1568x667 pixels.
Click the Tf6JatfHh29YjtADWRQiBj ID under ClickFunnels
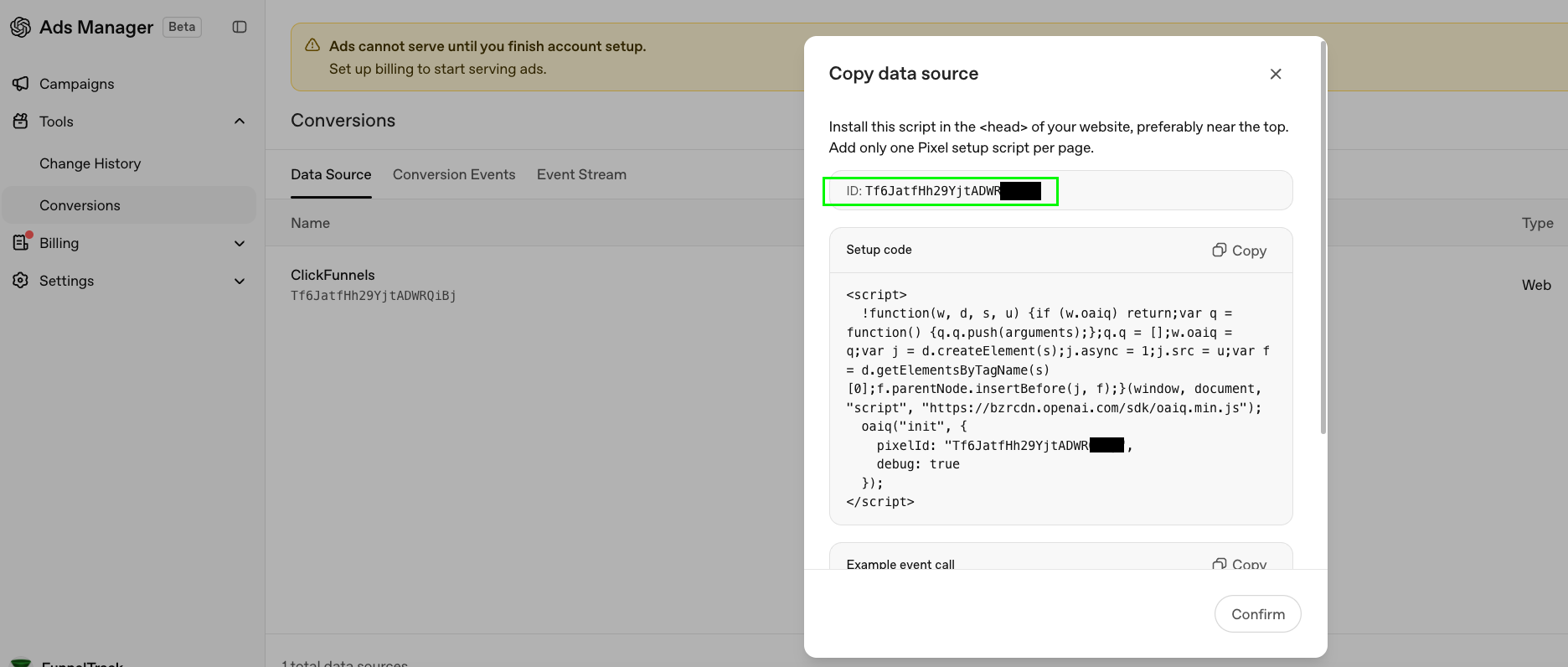point(374,296)
